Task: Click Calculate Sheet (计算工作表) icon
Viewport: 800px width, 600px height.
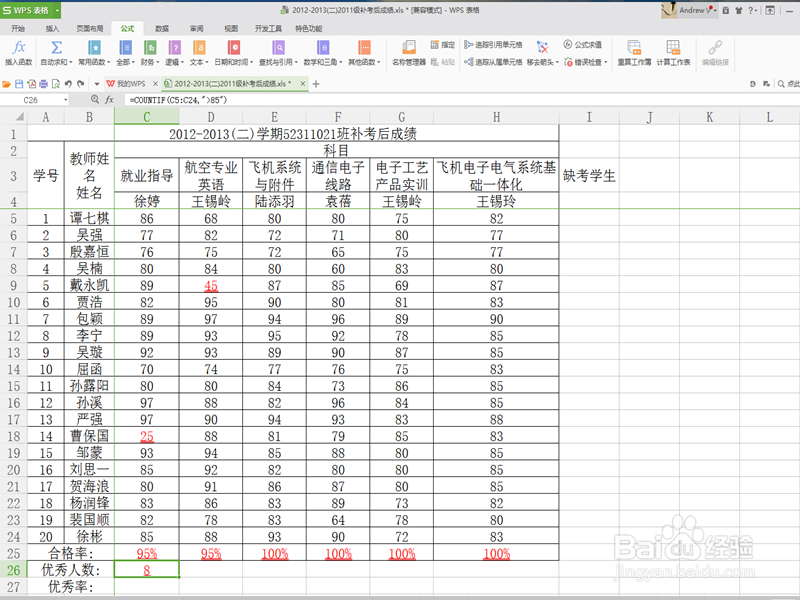Action: 673,47
